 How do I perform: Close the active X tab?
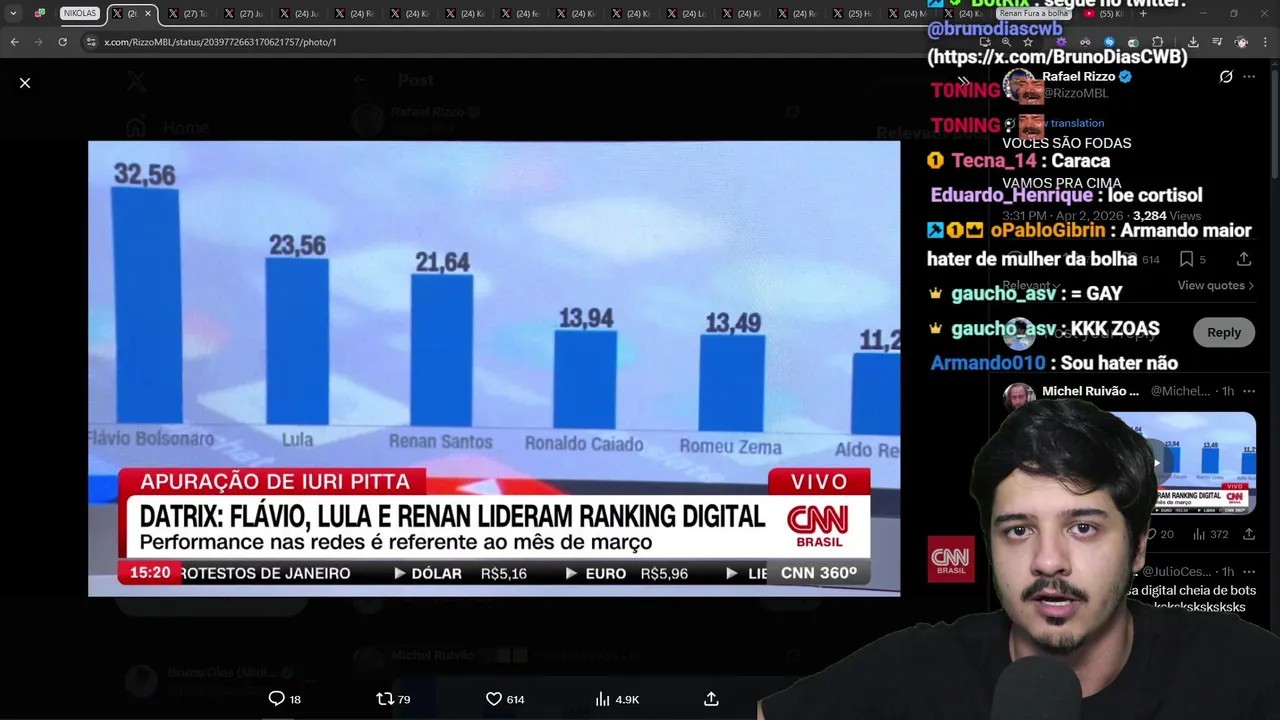pyautogui.click(x=148, y=13)
